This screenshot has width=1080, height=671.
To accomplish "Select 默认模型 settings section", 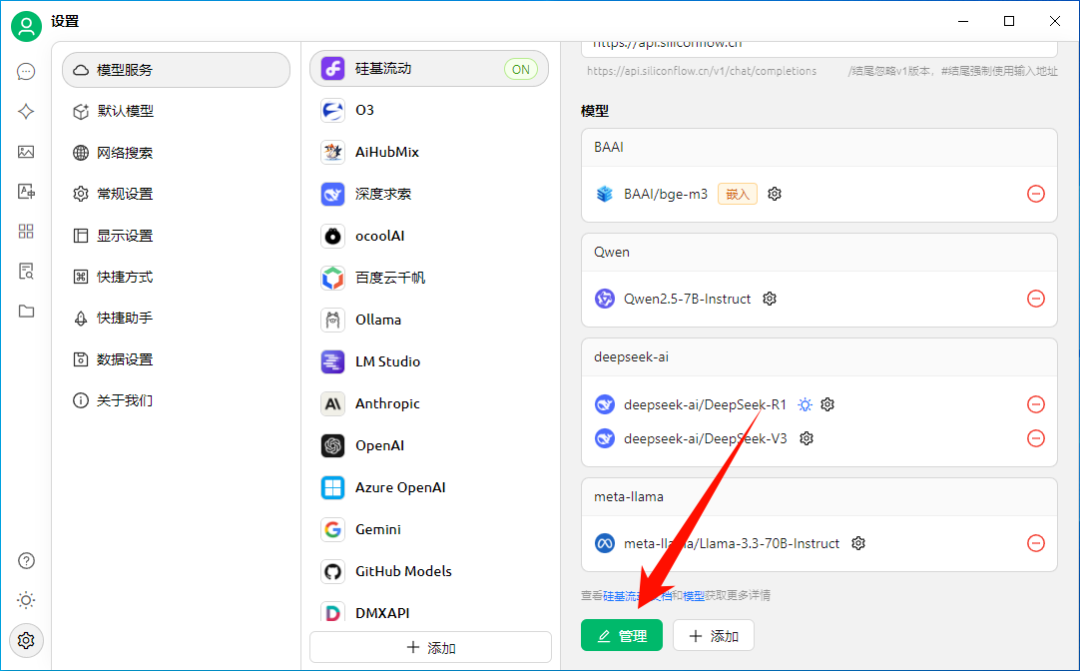I will [x=176, y=111].
